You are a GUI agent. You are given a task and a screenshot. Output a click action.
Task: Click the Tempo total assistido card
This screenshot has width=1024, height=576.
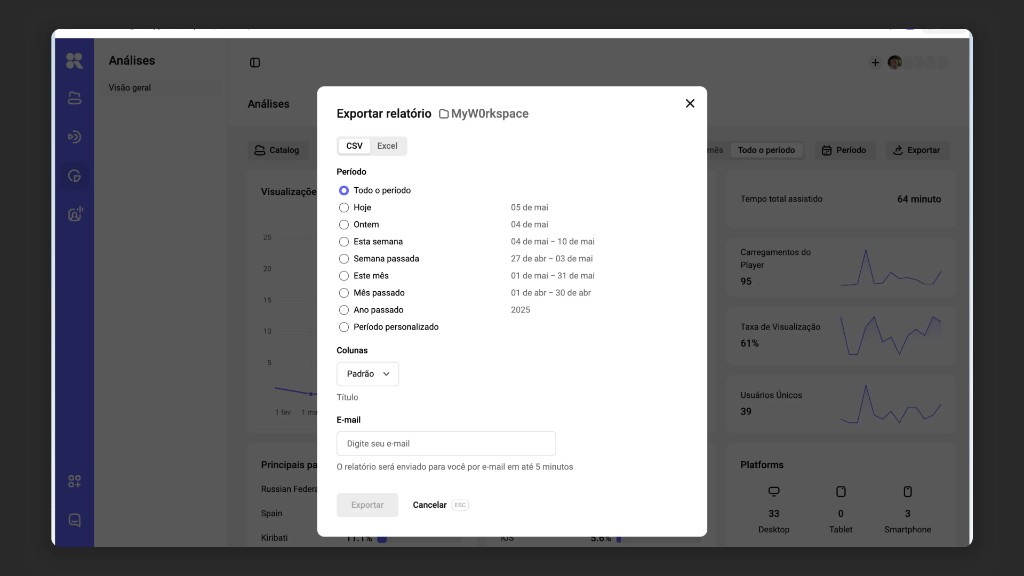[x=840, y=199]
